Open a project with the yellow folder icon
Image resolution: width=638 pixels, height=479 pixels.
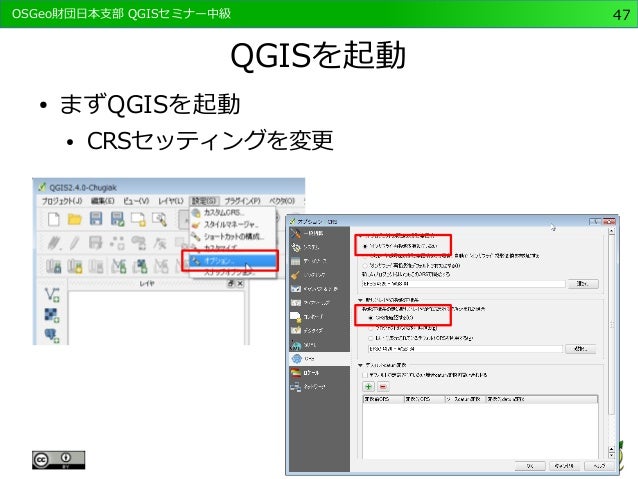[x=74, y=219]
